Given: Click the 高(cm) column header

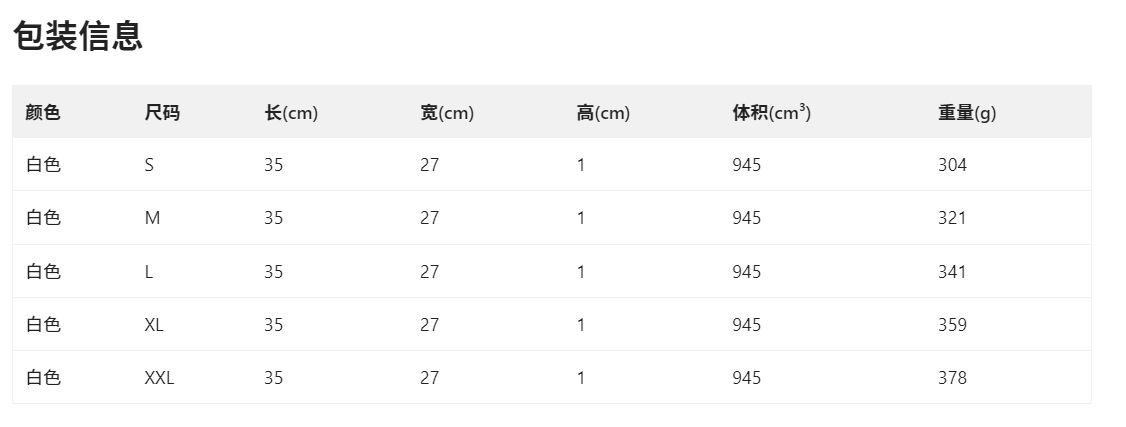Looking at the screenshot, I should [x=603, y=113].
